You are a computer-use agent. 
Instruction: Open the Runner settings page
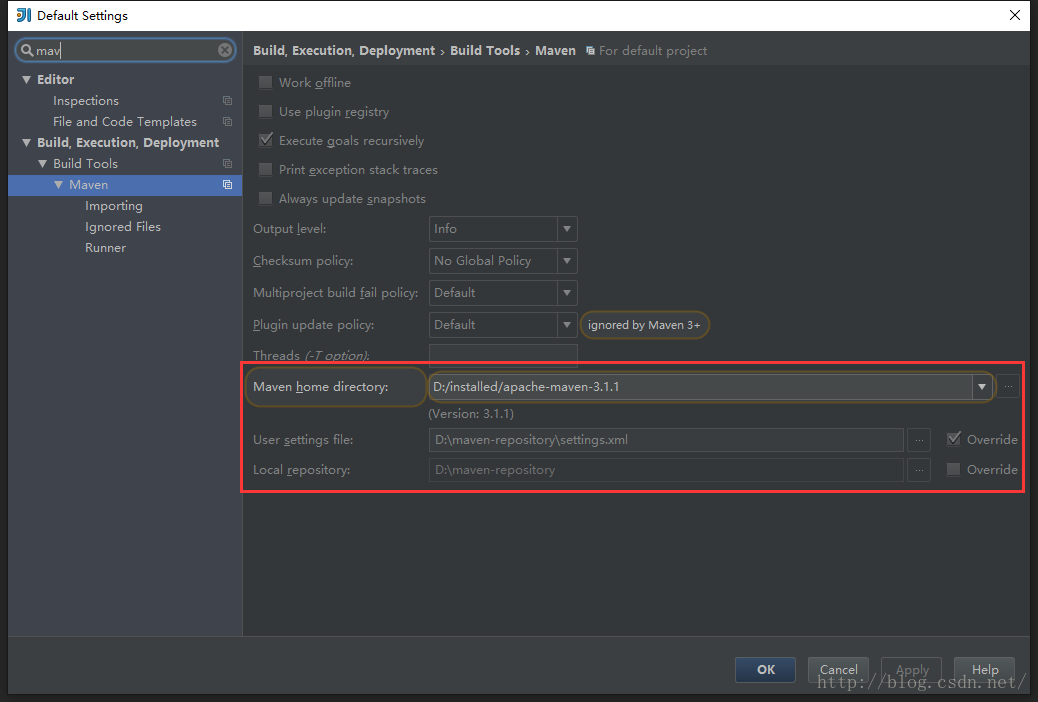(105, 248)
